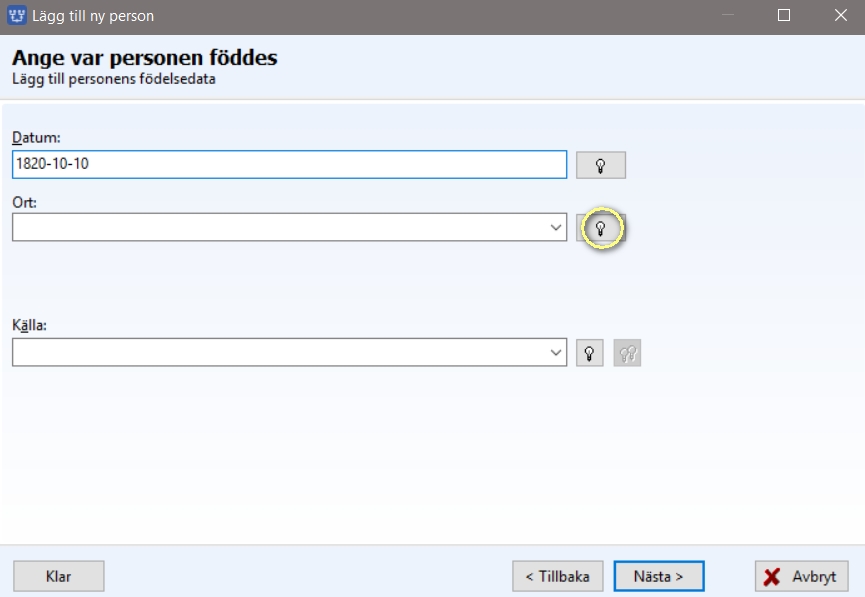Click the Datum label
The width and height of the screenshot is (865, 597).
[x=36, y=137]
